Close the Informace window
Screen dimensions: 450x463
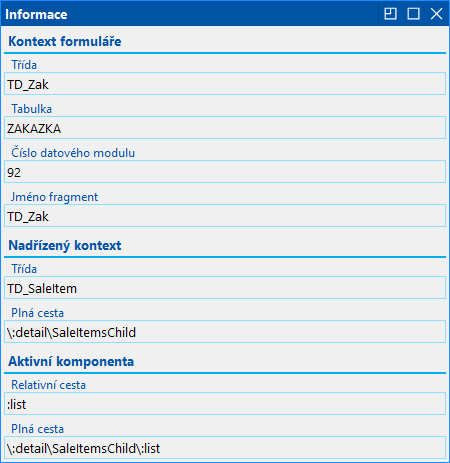tap(436, 14)
